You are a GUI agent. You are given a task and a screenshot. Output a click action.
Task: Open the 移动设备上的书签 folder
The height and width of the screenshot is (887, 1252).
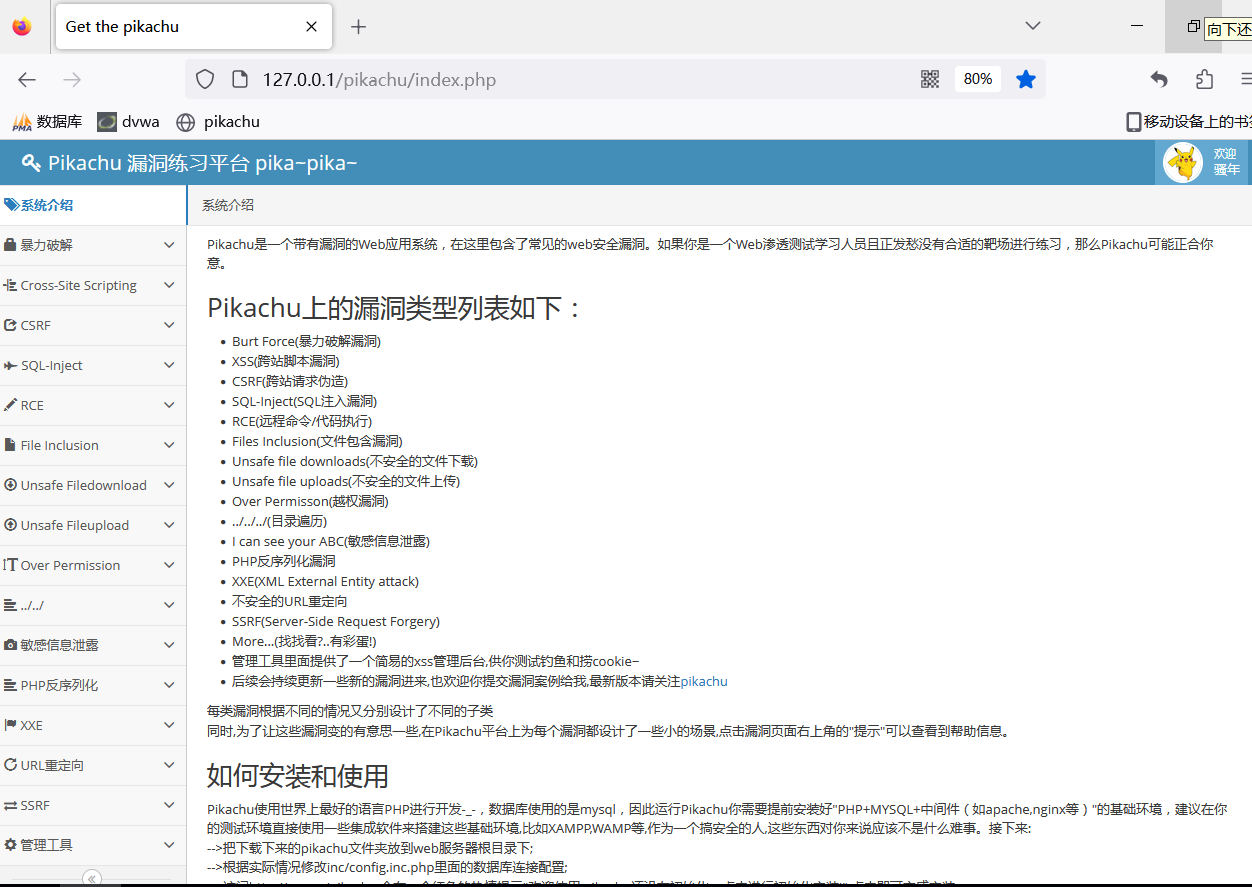[x=1189, y=122]
